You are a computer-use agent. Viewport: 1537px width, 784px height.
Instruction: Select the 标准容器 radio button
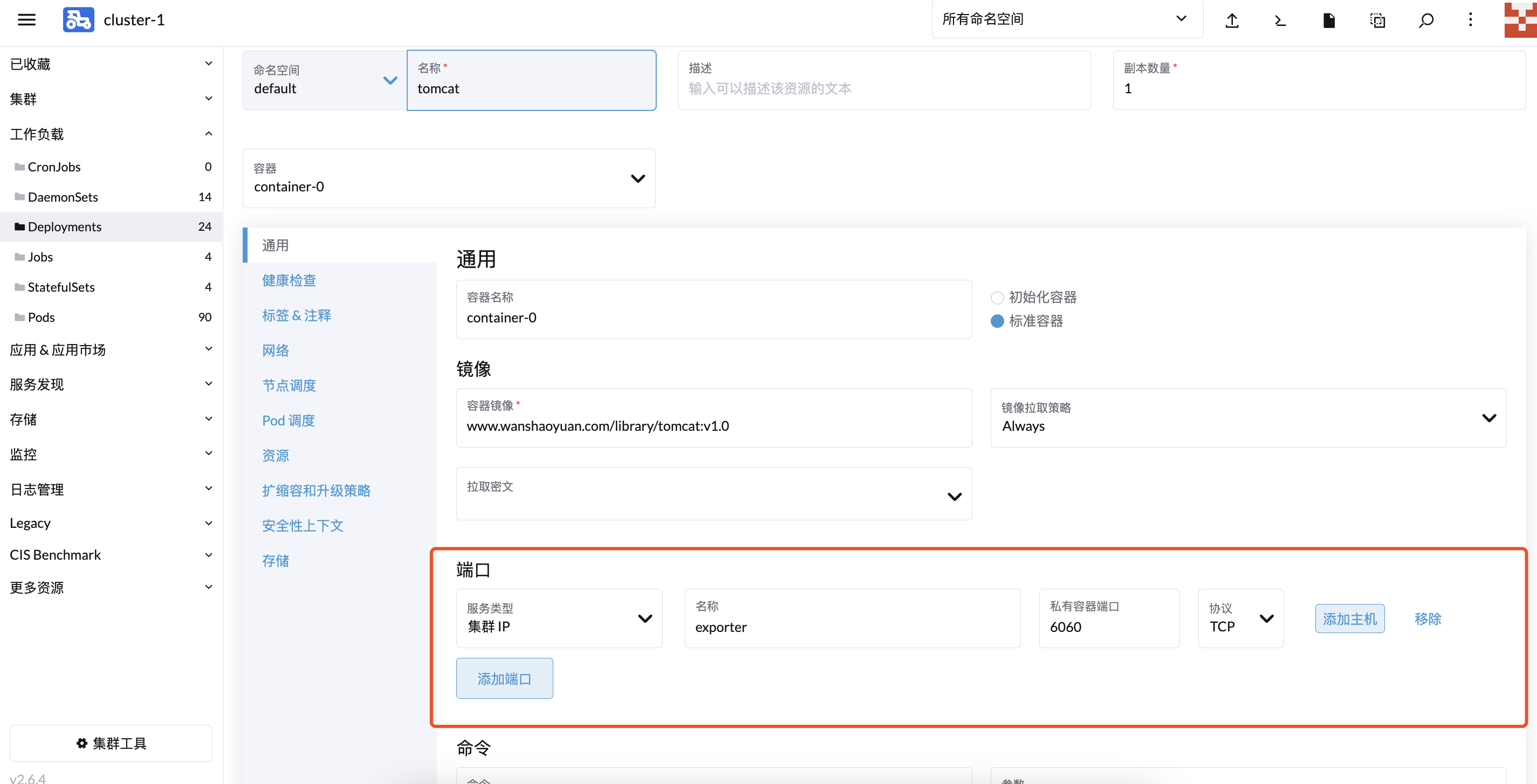pos(997,321)
